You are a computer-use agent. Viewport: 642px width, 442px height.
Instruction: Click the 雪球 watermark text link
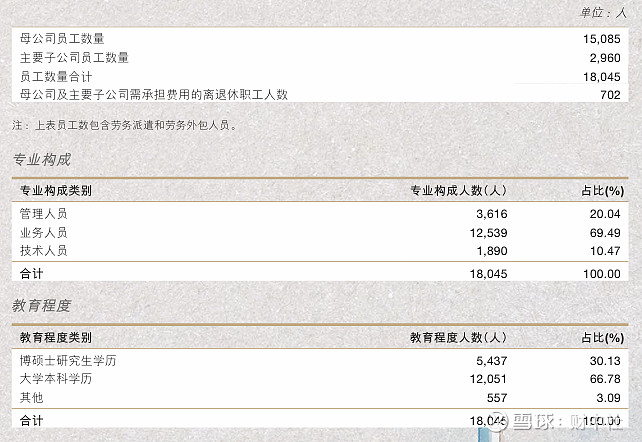pyautogui.click(x=568, y=422)
